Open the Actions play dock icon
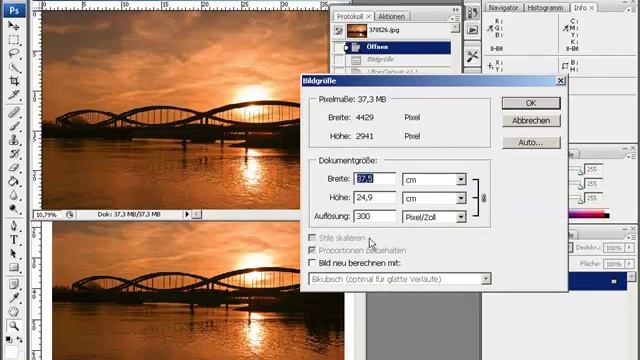The width and height of the screenshot is (640, 360). 472,30
